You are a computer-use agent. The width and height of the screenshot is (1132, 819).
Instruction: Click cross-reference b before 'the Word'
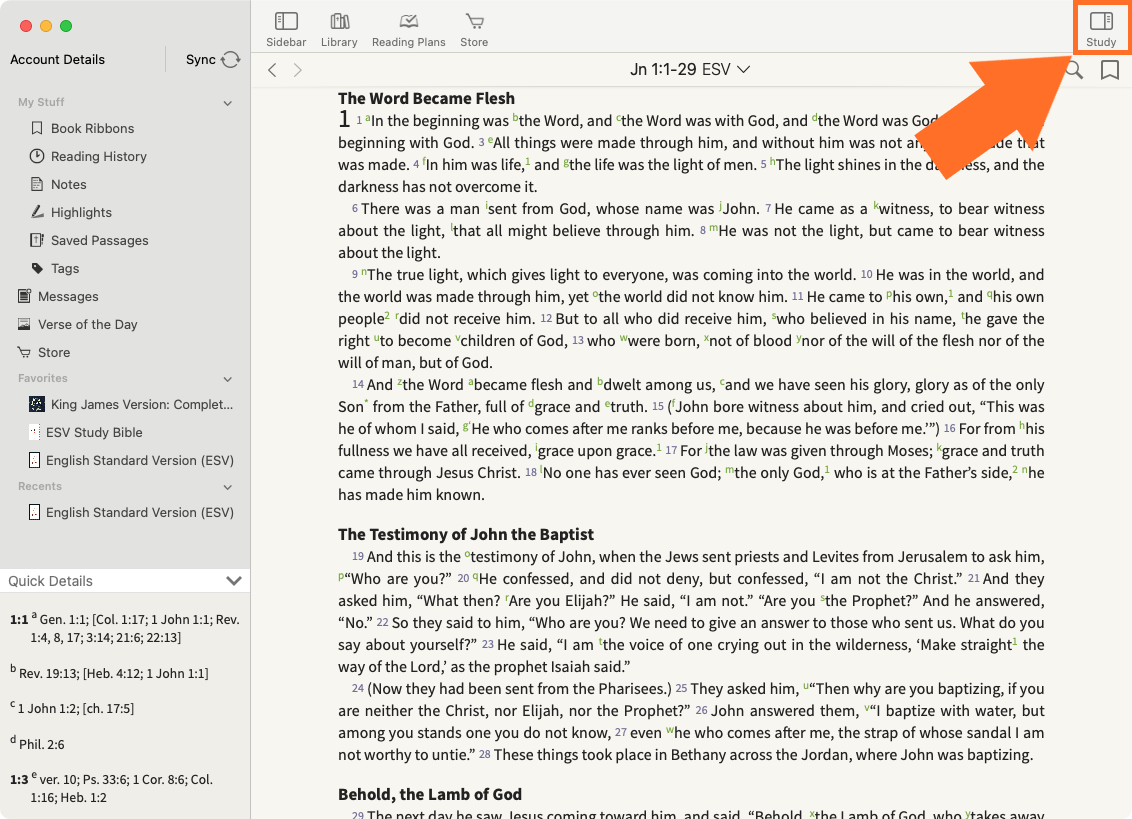coord(515,117)
